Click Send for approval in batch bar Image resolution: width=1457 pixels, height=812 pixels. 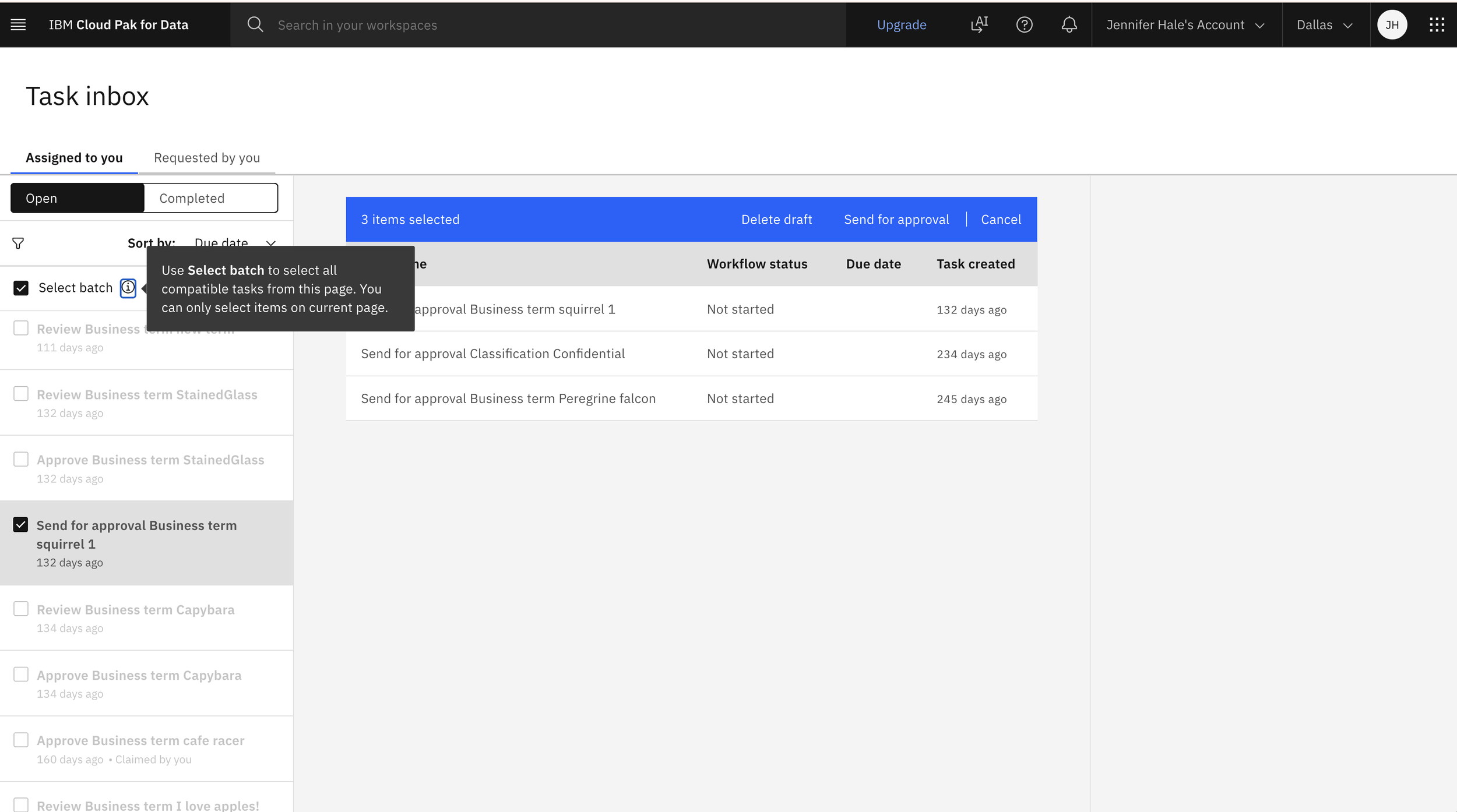pos(896,220)
